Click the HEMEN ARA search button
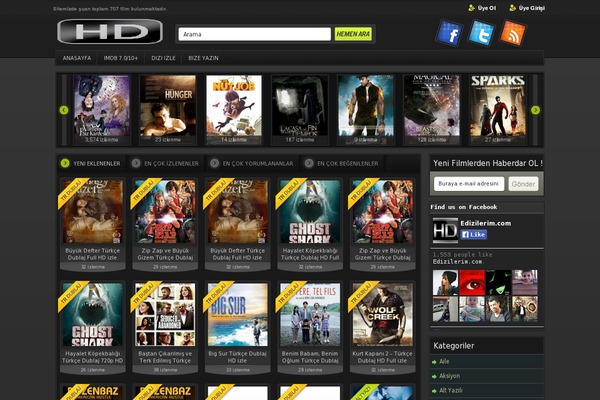Viewport: 600px width, 400px height. pyautogui.click(x=353, y=34)
